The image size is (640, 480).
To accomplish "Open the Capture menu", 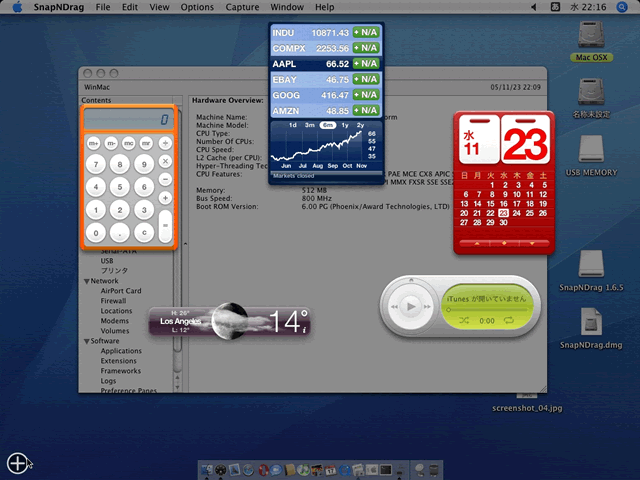I will (x=242, y=7).
